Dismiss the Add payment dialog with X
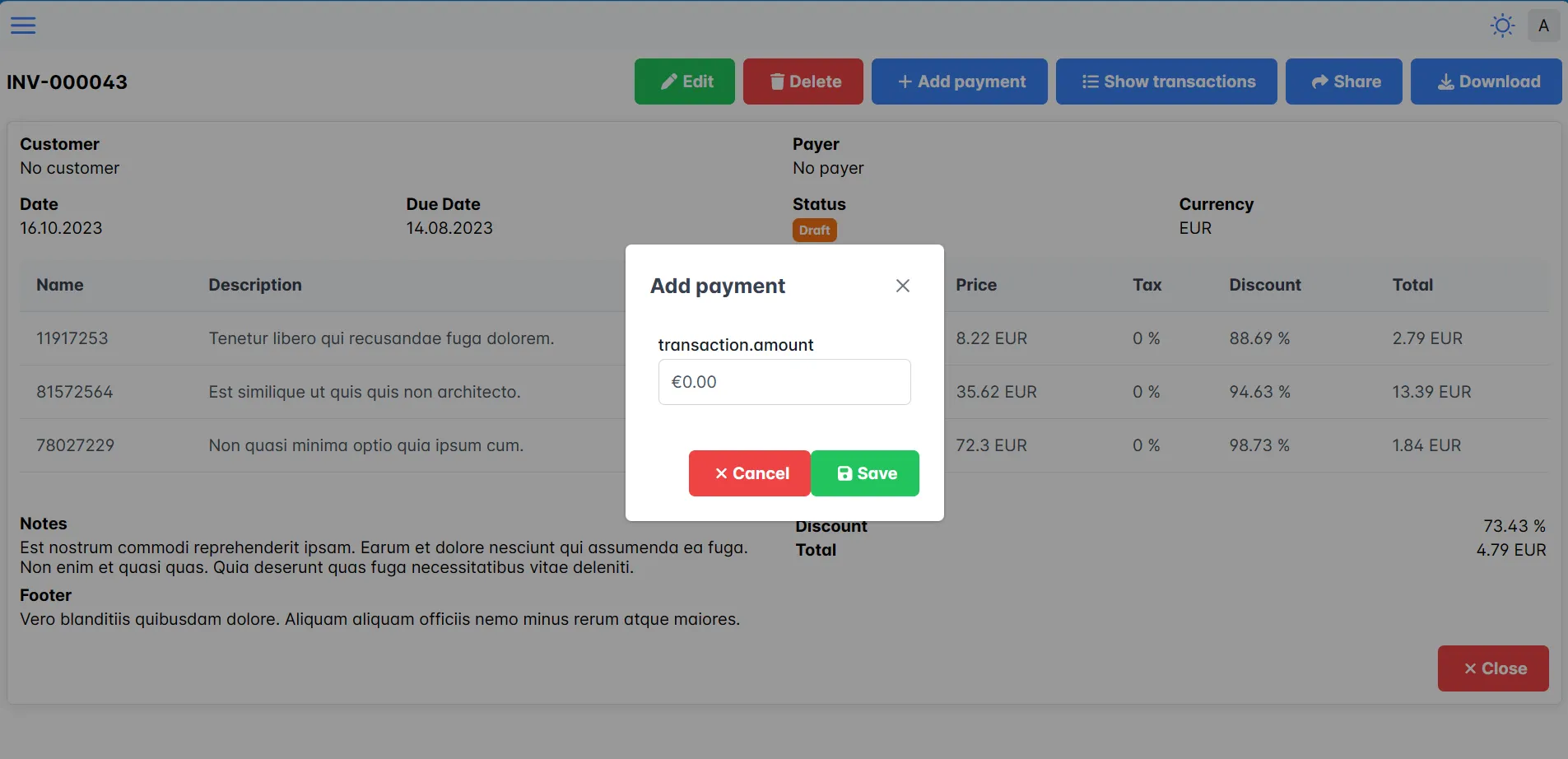The width and height of the screenshot is (1568, 759). (x=902, y=286)
